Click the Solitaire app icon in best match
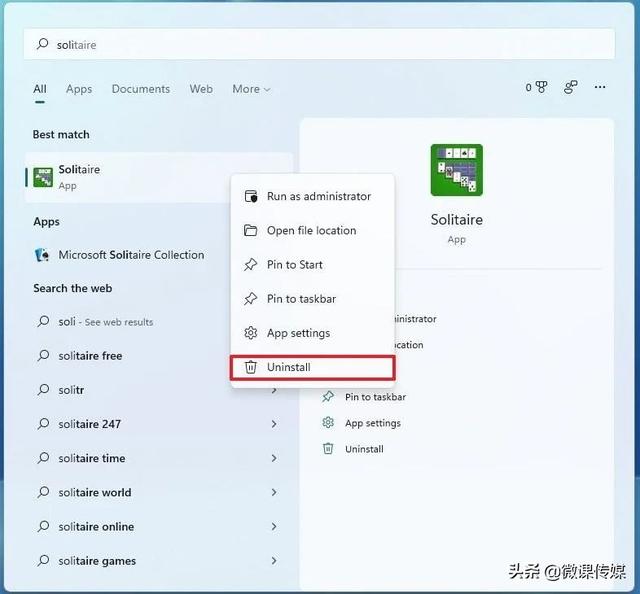Image resolution: width=640 pixels, height=594 pixels. [x=43, y=178]
